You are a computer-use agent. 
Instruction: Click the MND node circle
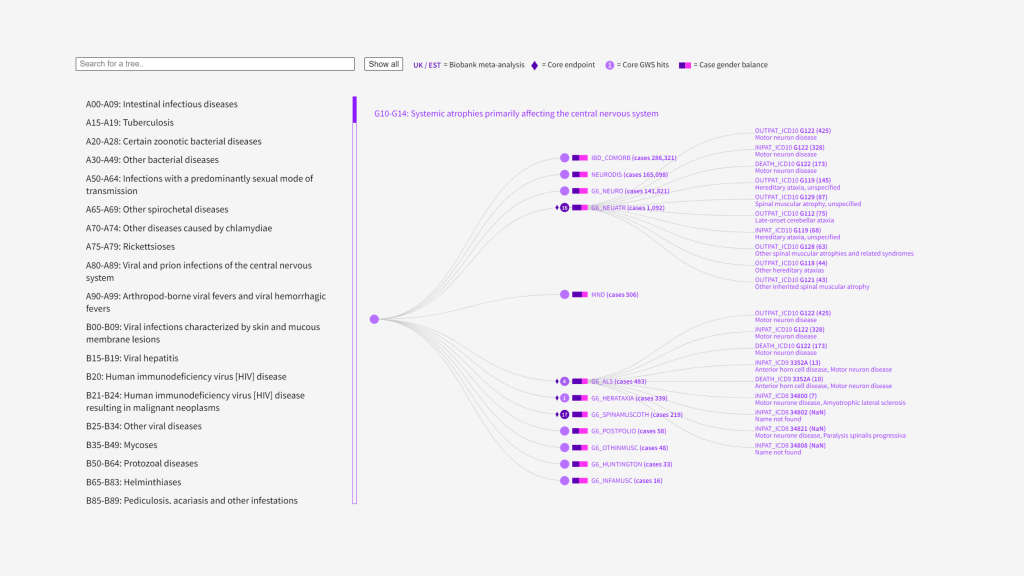tap(564, 295)
